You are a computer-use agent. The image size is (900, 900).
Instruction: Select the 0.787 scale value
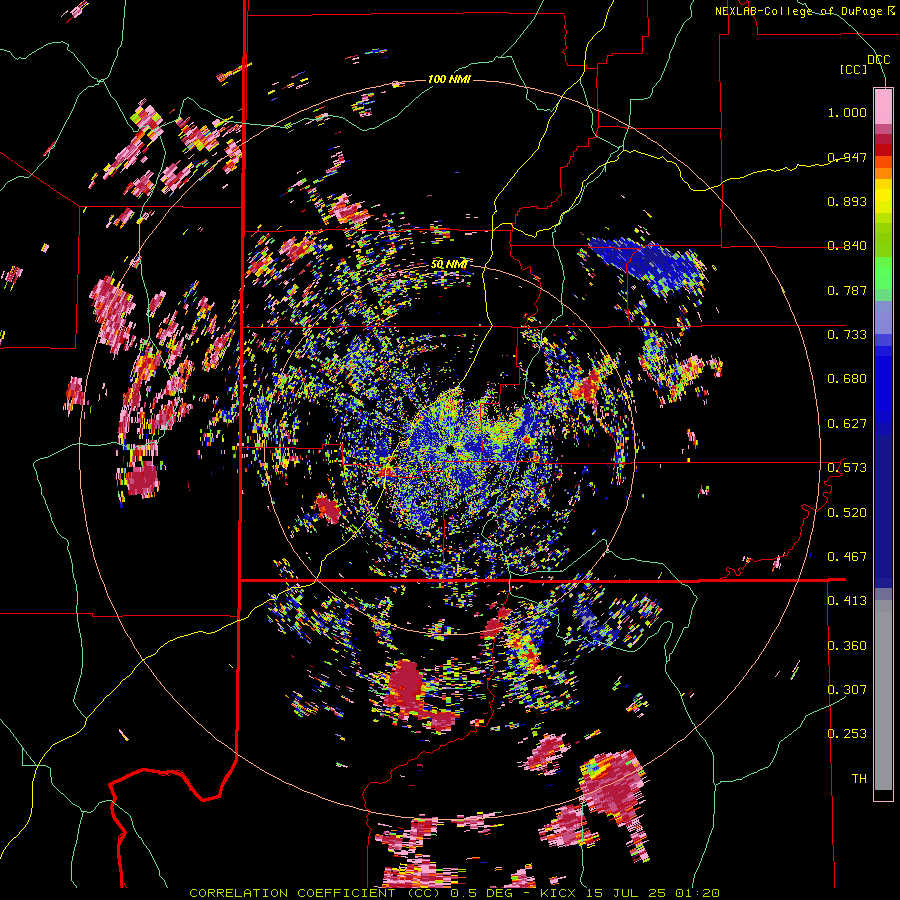tap(847, 290)
